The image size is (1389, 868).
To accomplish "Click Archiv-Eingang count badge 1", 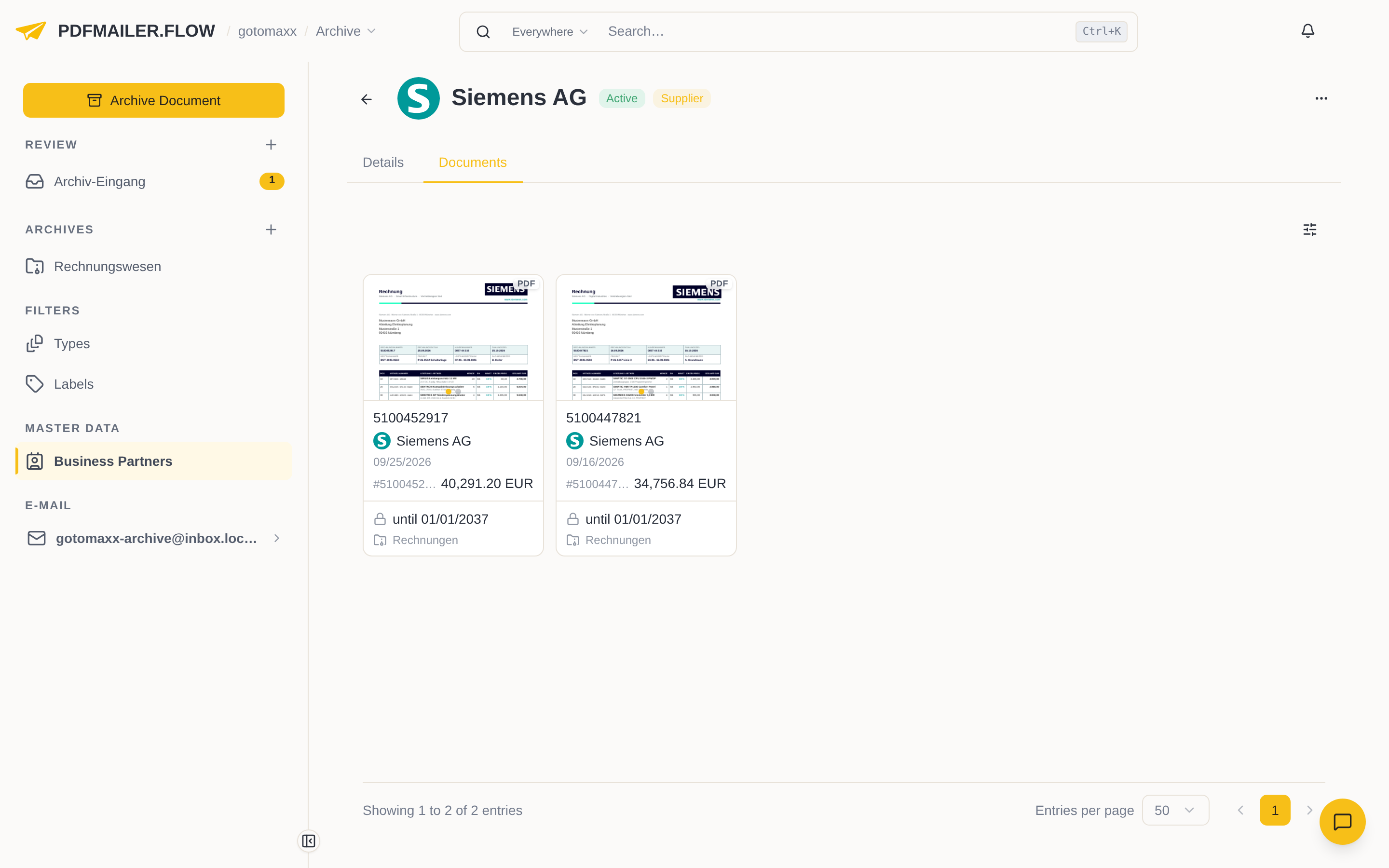I will coord(272,181).
